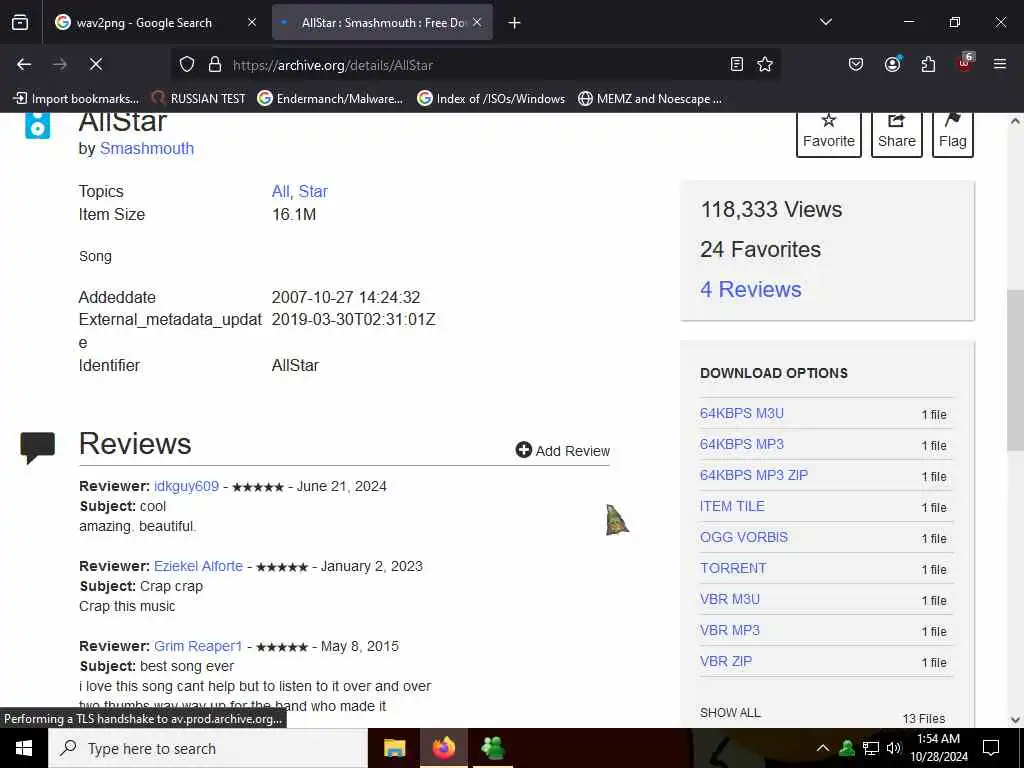1024x768 pixels.
Task: Download 64KBPS MP3 file
Action: [x=742, y=444]
